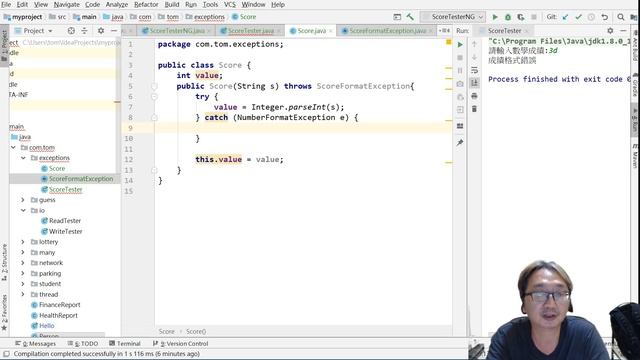
Task: Click editor inspection status indicator
Action: click(x=449, y=42)
